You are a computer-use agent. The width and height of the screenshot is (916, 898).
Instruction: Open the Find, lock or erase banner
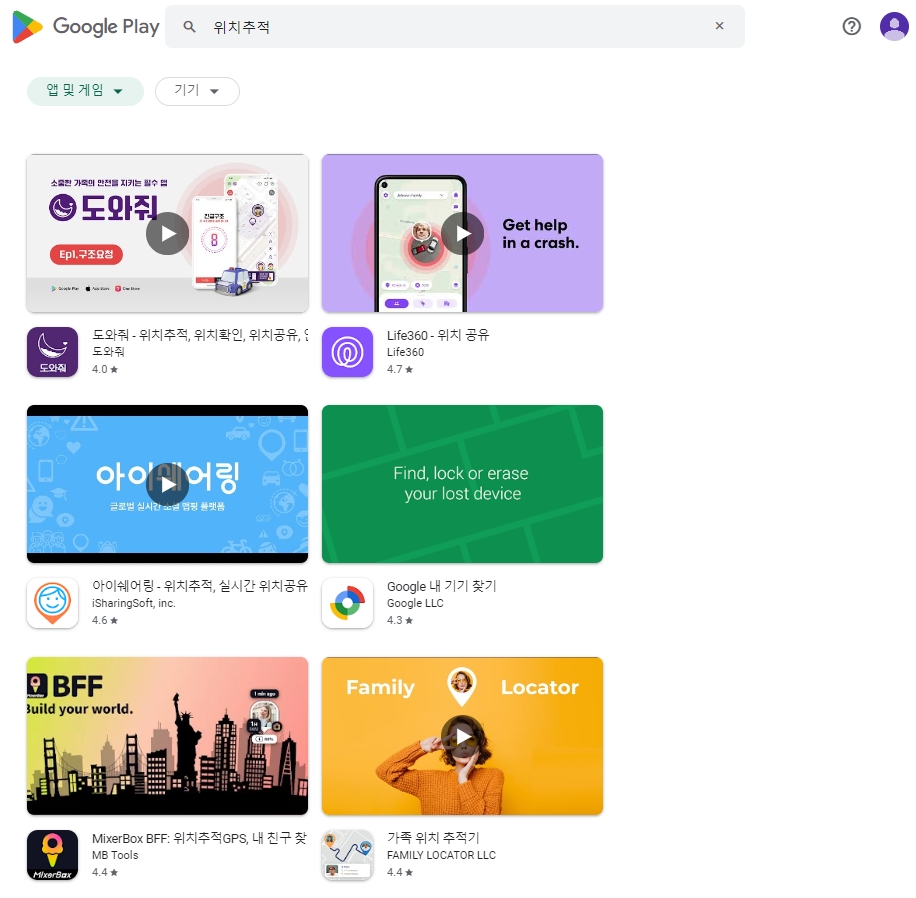click(462, 484)
